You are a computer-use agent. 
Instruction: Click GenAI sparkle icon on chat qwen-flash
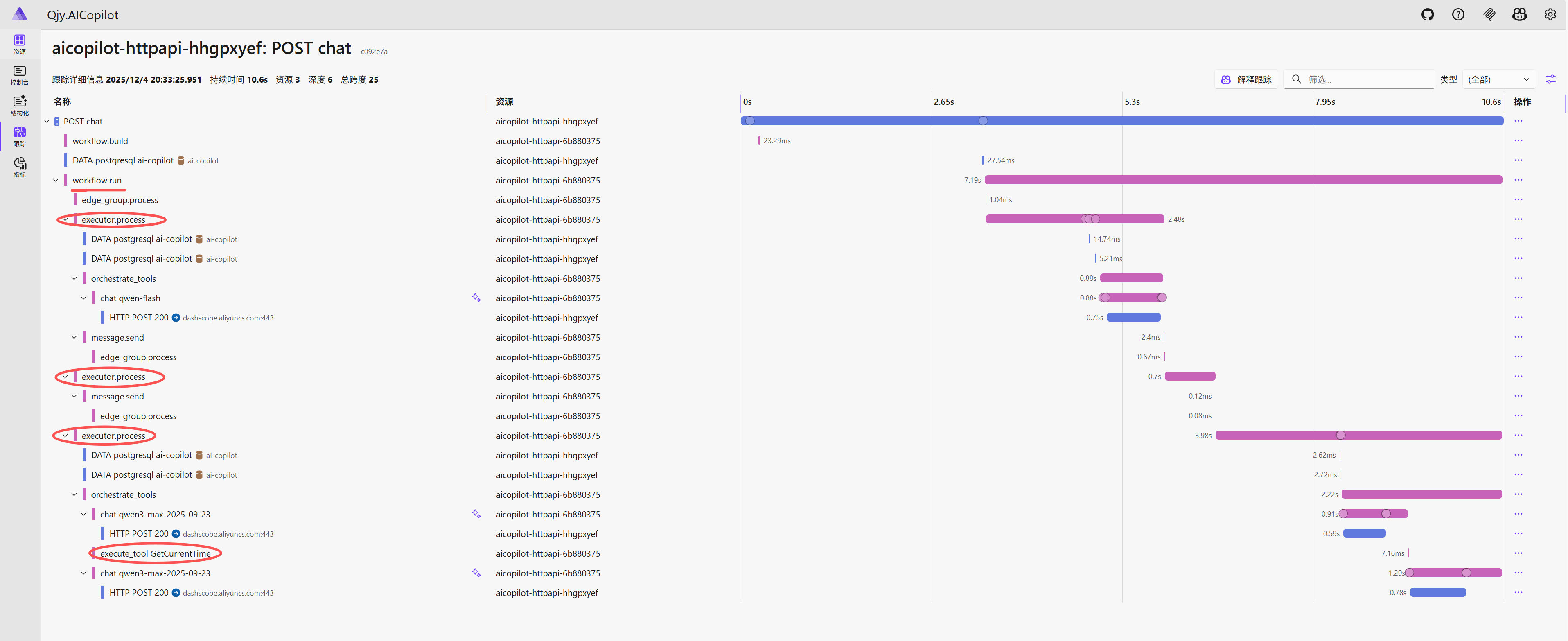coord(476,298)
